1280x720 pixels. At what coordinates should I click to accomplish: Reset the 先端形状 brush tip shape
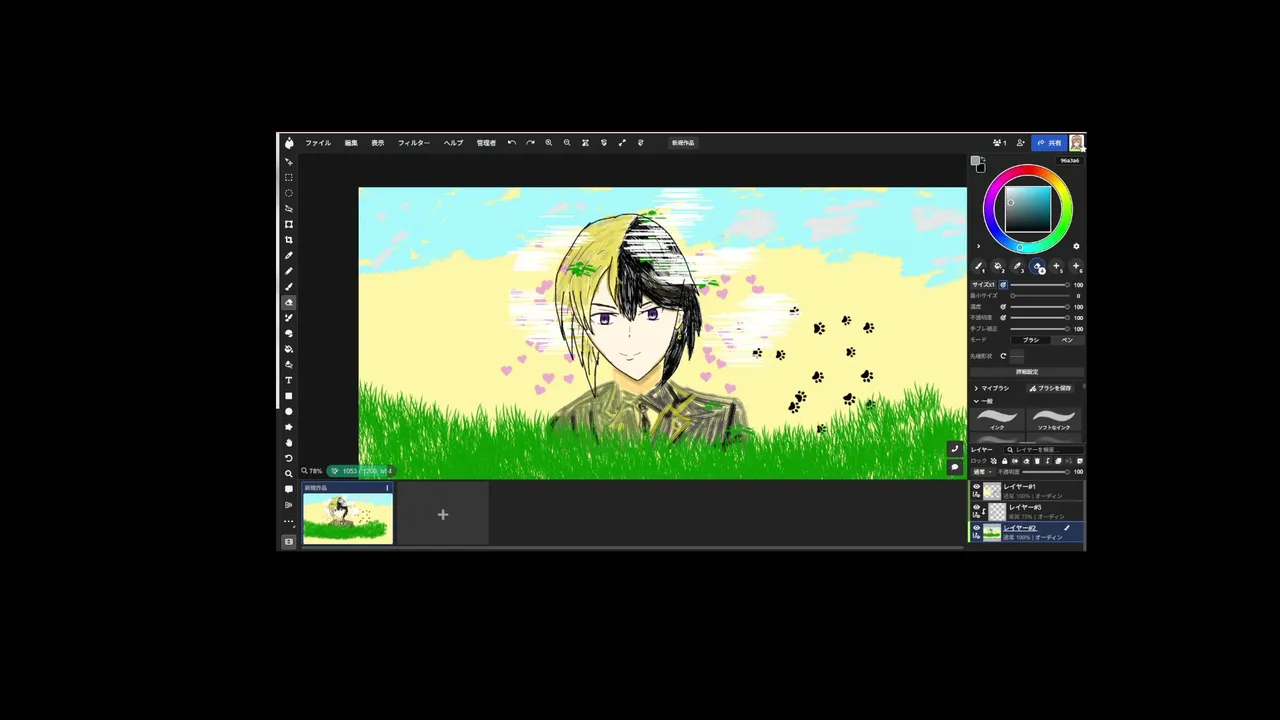pos(1003,355)
